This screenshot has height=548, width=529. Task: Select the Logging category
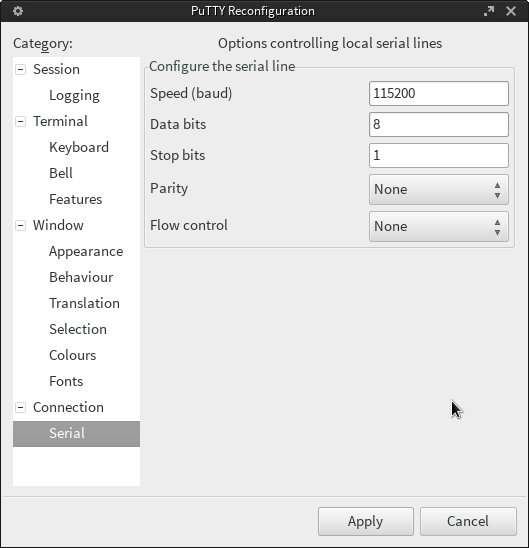coord(74,95)
